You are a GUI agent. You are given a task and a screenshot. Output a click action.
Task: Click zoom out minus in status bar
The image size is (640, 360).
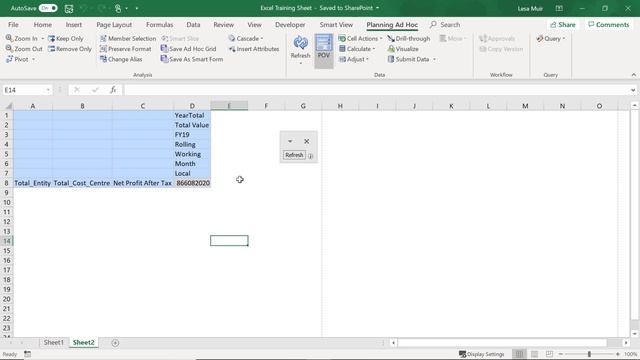[x=561, y=354]
